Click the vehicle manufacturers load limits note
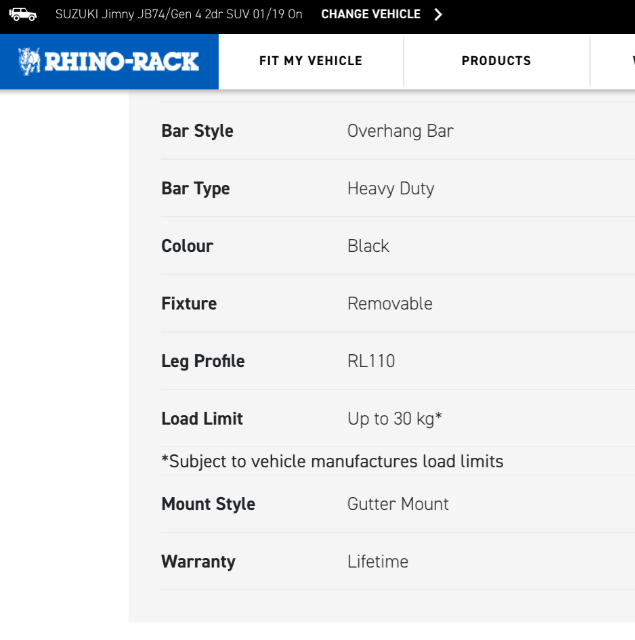Viewport: 635px width, 640px height. coord(333,462)
